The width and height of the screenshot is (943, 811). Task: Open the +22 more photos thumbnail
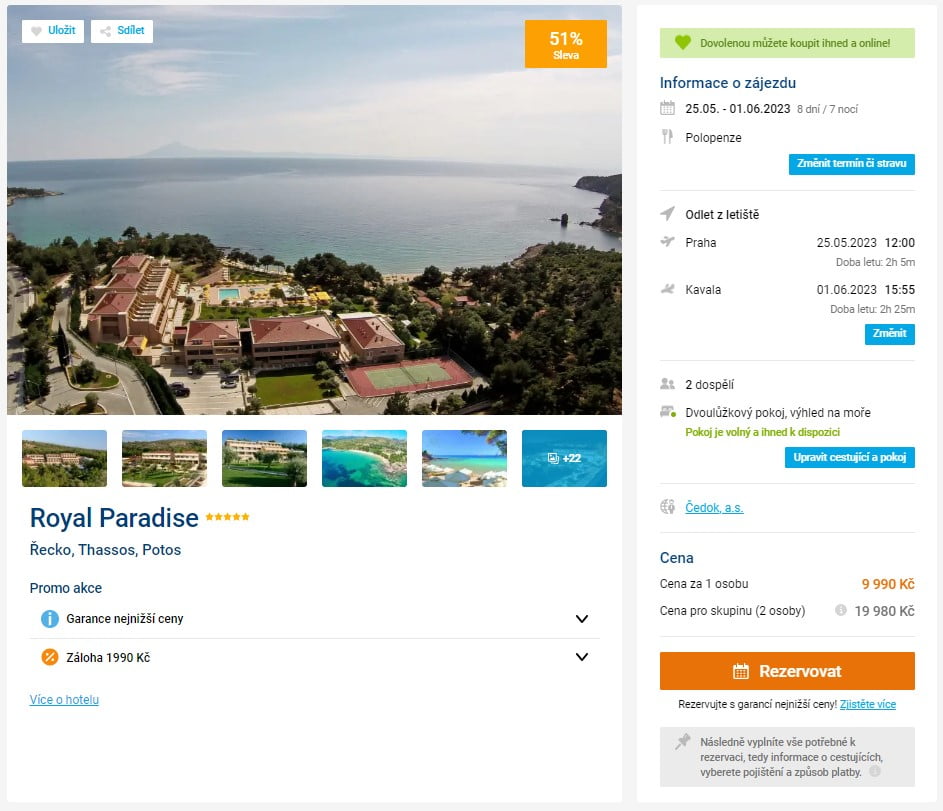point(564,458)
